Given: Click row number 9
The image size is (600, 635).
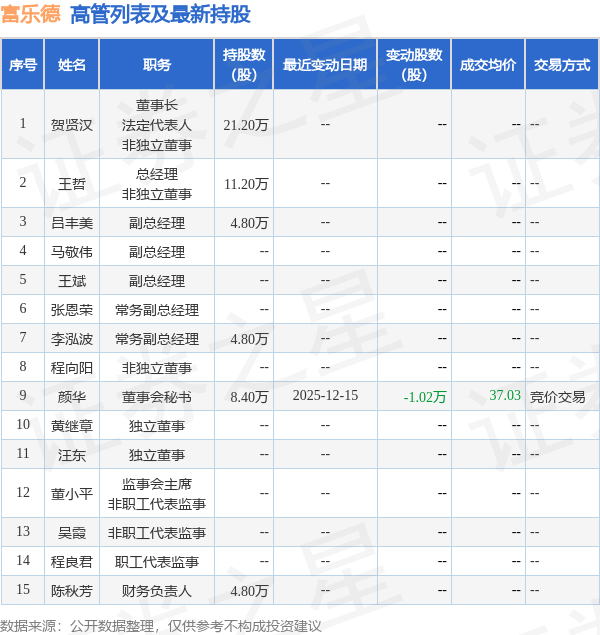Looking at the screenshot, I should (23, 395).
